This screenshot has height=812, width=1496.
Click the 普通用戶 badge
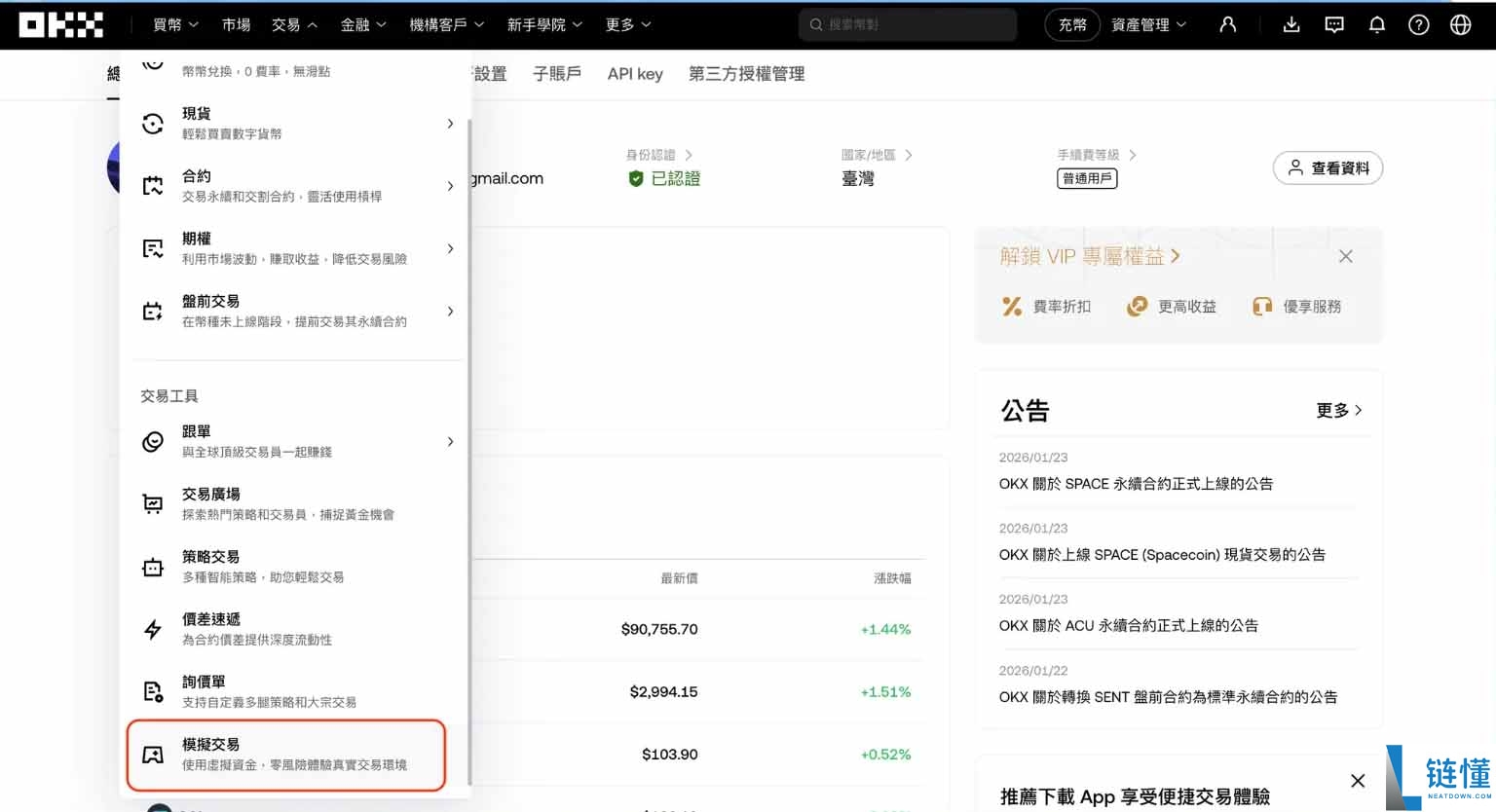[1087, 178]
